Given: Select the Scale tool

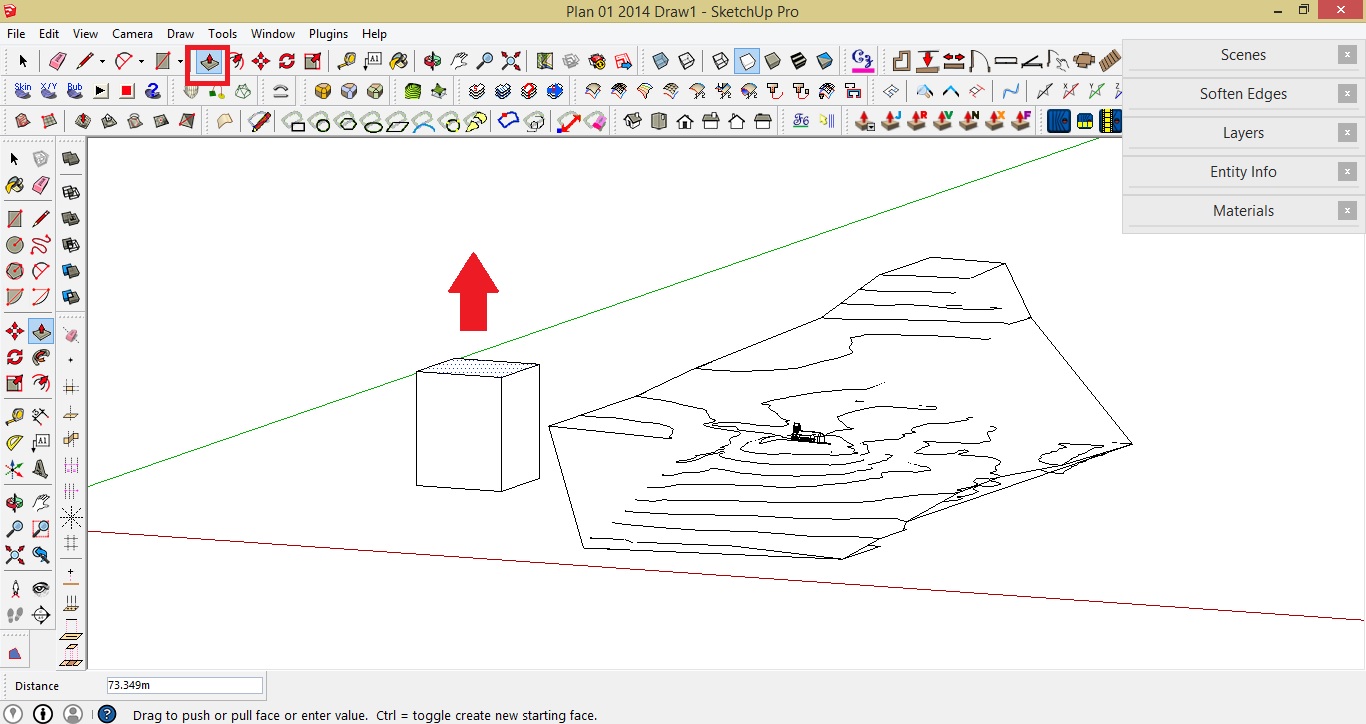Looking at the screenshot, I should pyautogui.click(x=310, y=60).
